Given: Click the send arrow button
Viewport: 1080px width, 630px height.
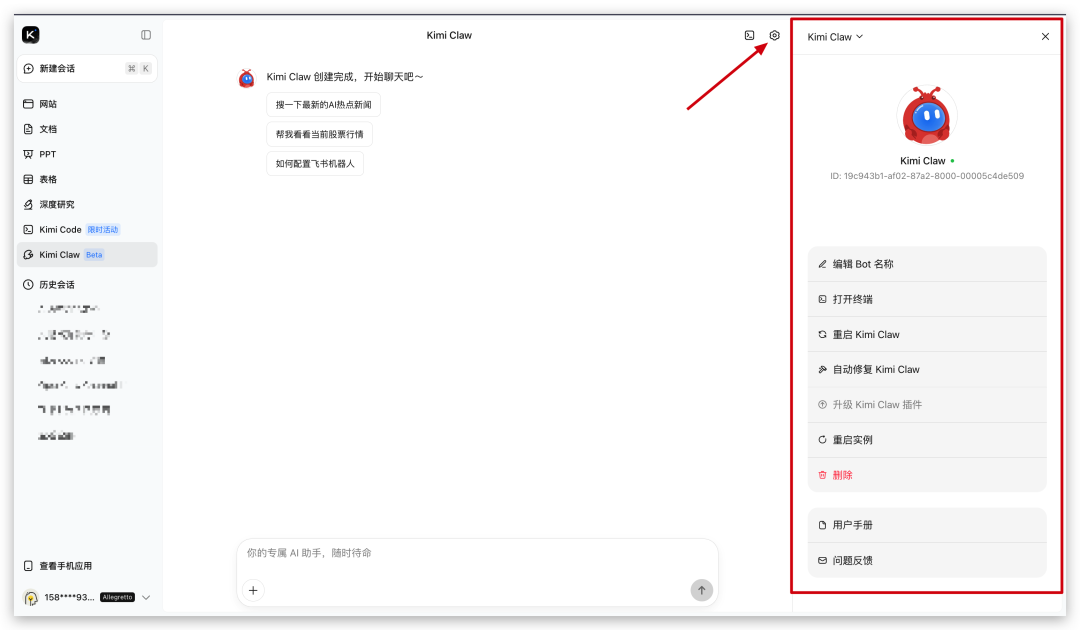Looking at the screenshot, I should click(x=701, y=590).
